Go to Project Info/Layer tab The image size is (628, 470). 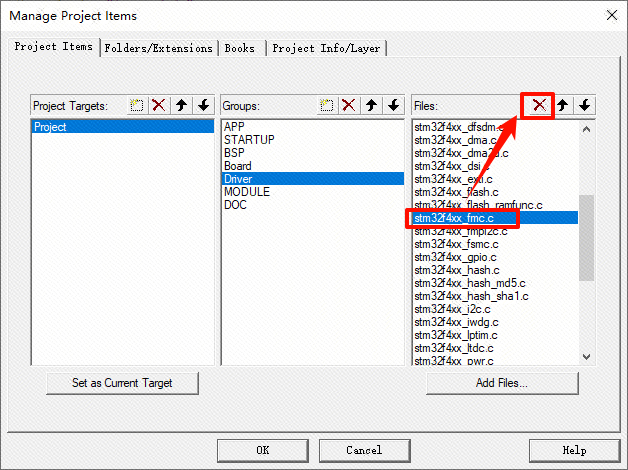[325, 48]
